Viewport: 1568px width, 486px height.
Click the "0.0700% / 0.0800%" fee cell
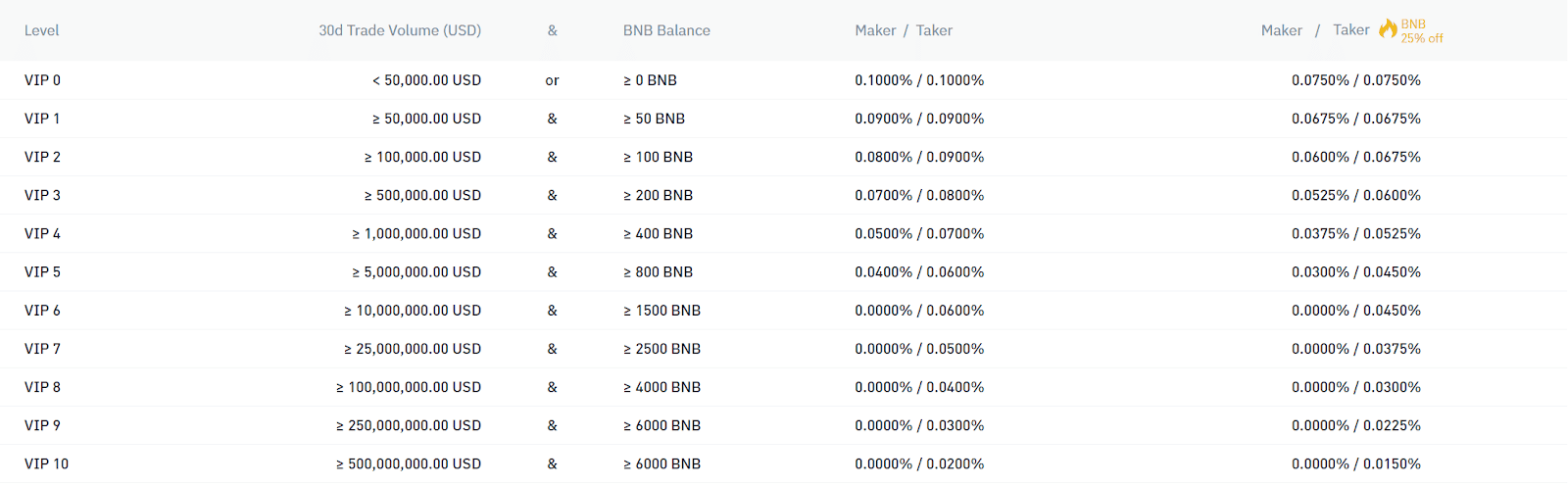pyautogui.click(x=919, y=195)
